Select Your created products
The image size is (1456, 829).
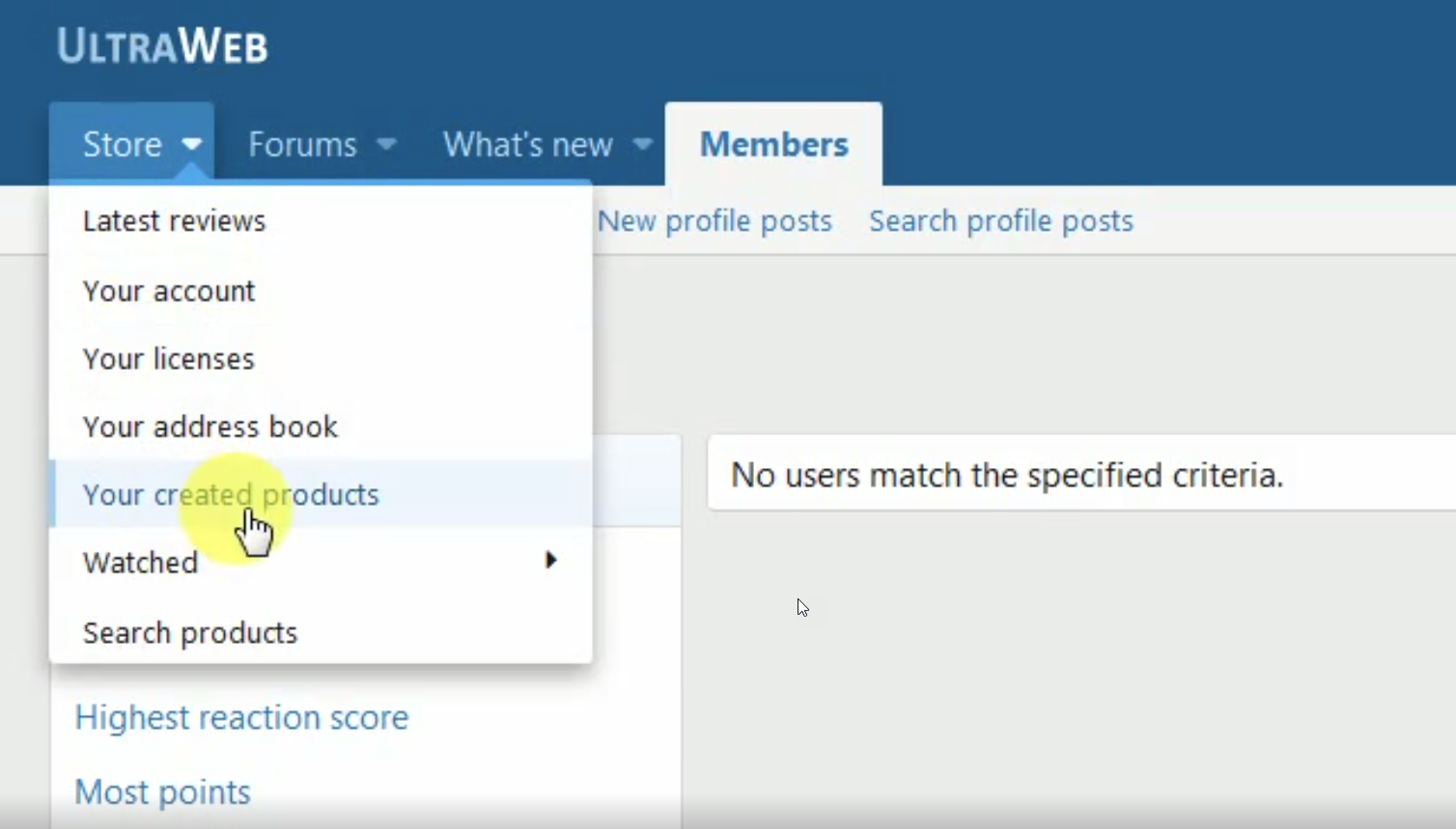(231, 494)
